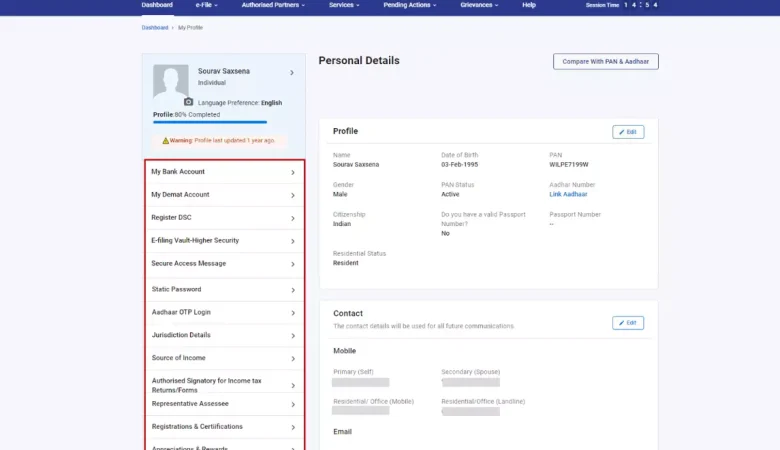780x450 pixels.
Task: Open My Demat Account arrow
Action: click(292, 195)
